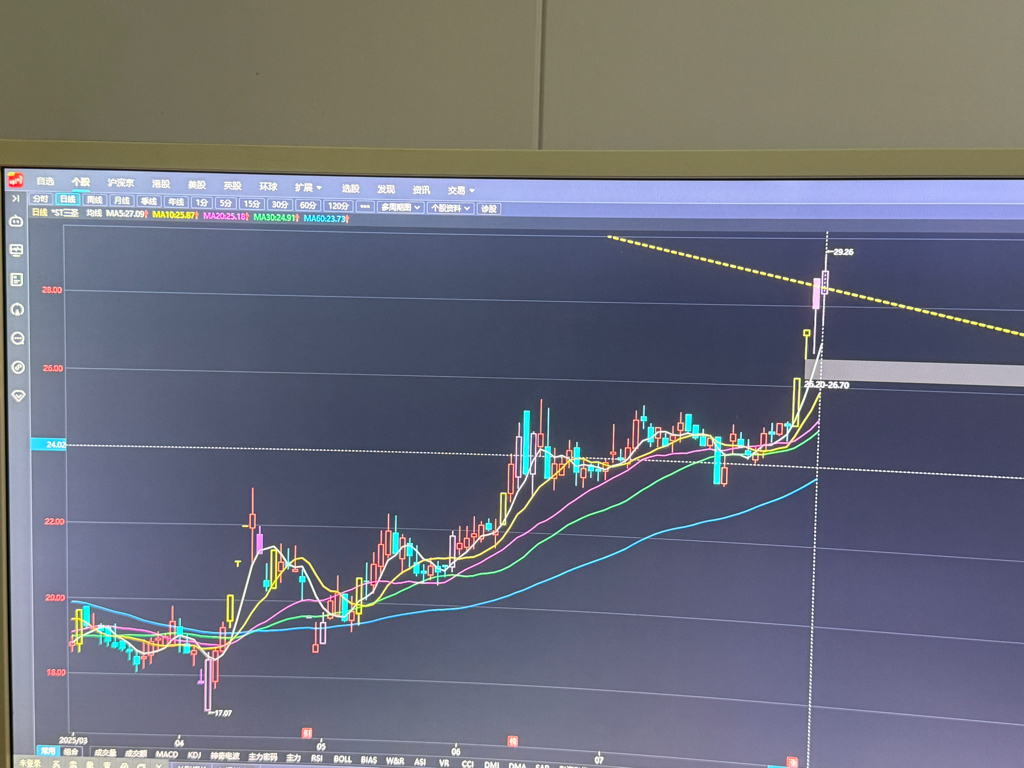Click the diamond icon in sidebar
The height and width of the screenshot is (768, 1024).
(18, 396)
